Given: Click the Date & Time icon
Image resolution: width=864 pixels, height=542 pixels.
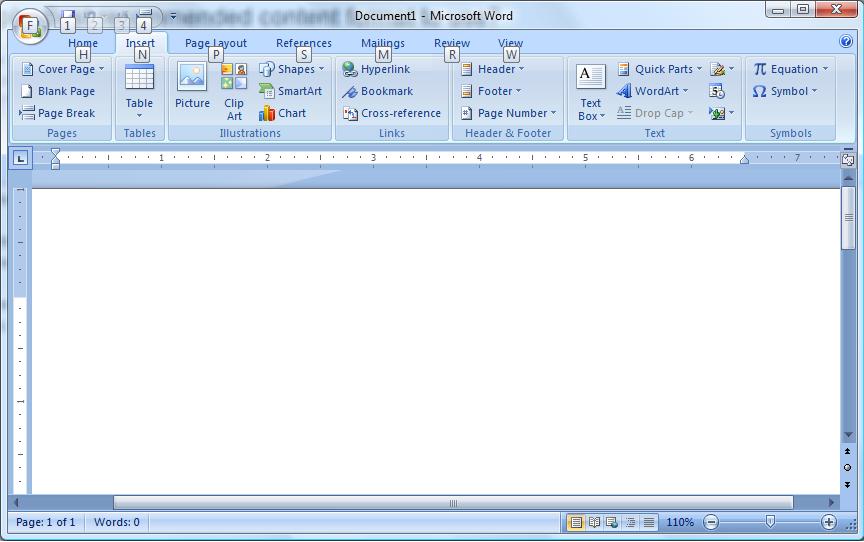Looking at the screenshot, I should pyautogui.click(x=716, y=91).
